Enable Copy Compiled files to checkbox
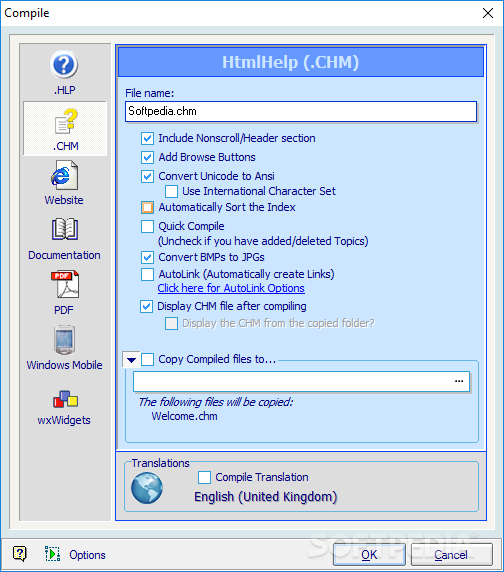Image resolution: width=504 pixels, height=572 pixels. [x=147, y=359]
